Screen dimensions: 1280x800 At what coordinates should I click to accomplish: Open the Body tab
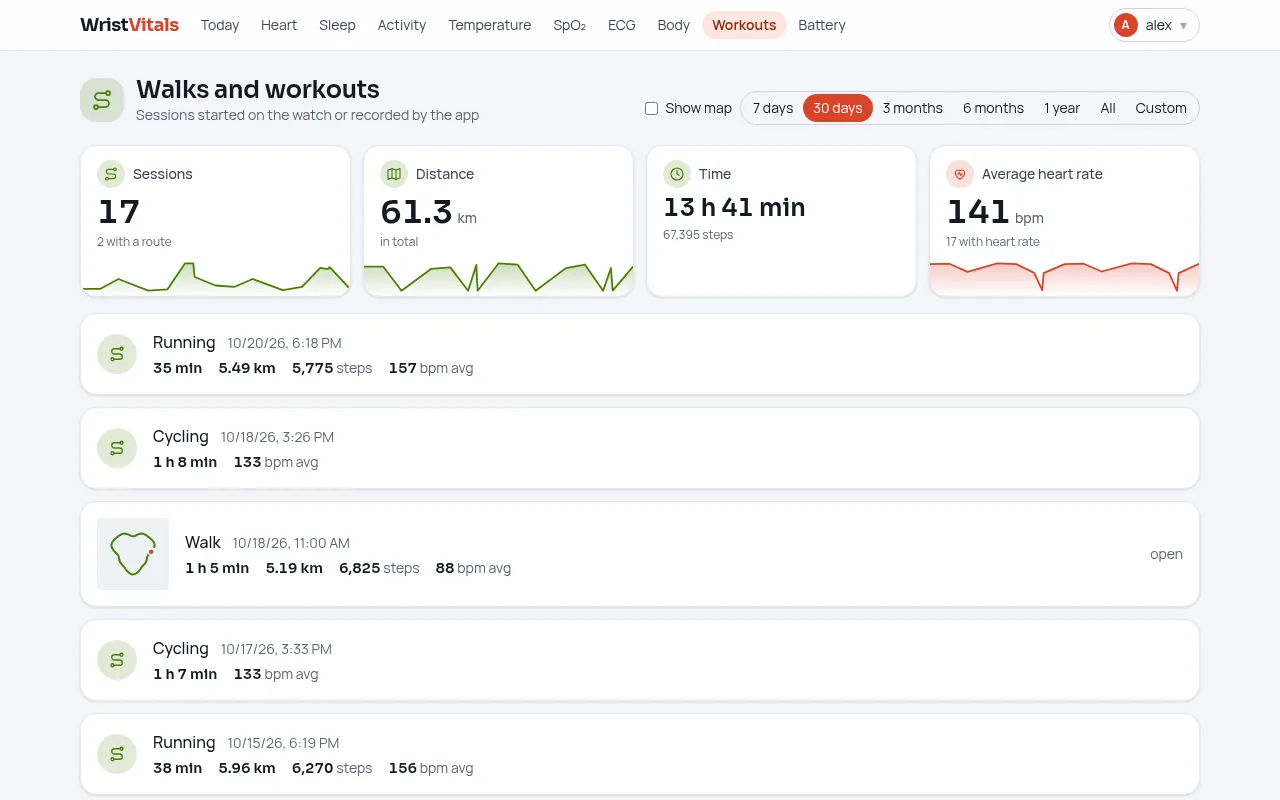[674, 25]
